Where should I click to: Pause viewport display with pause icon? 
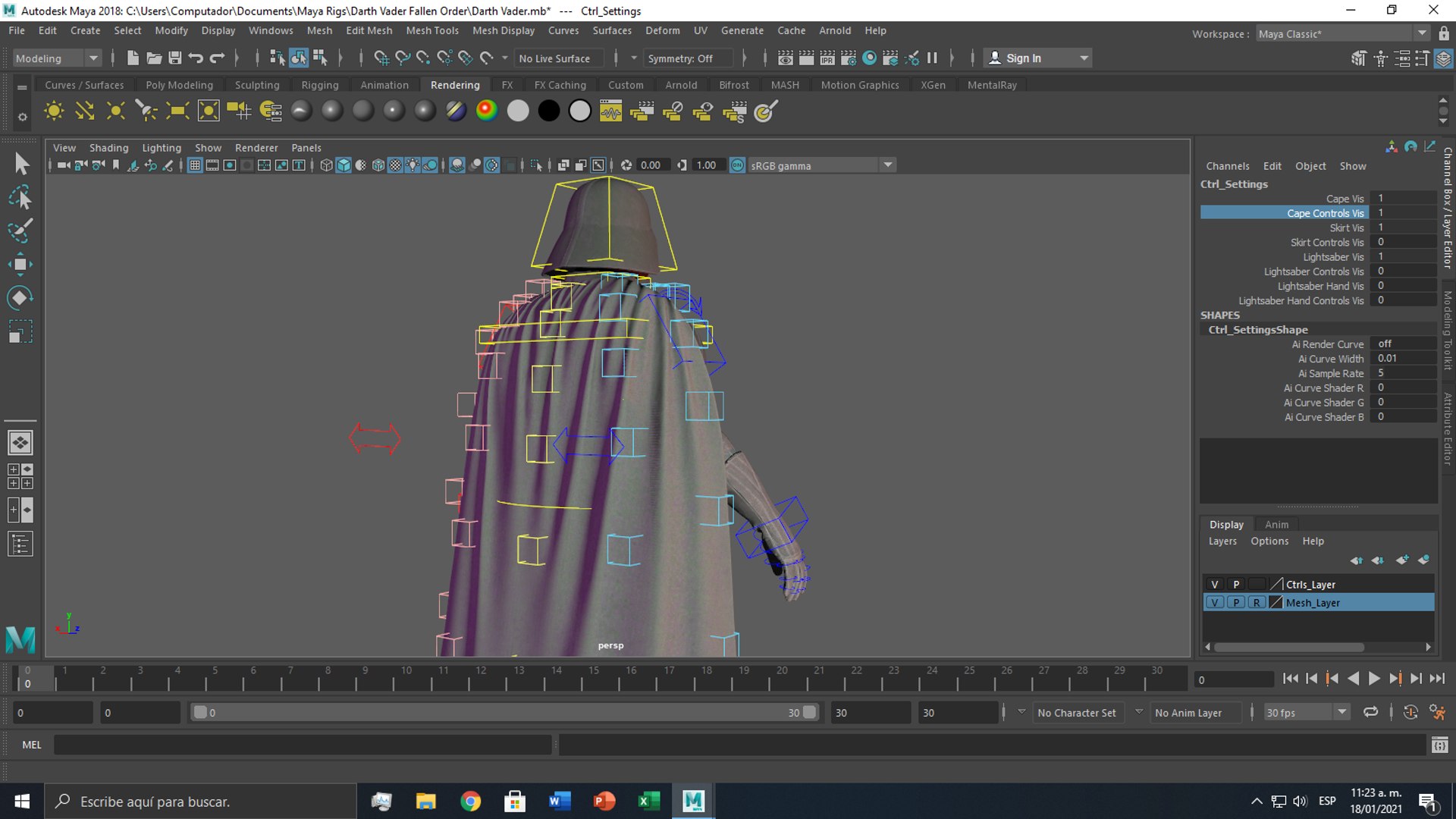932,58
